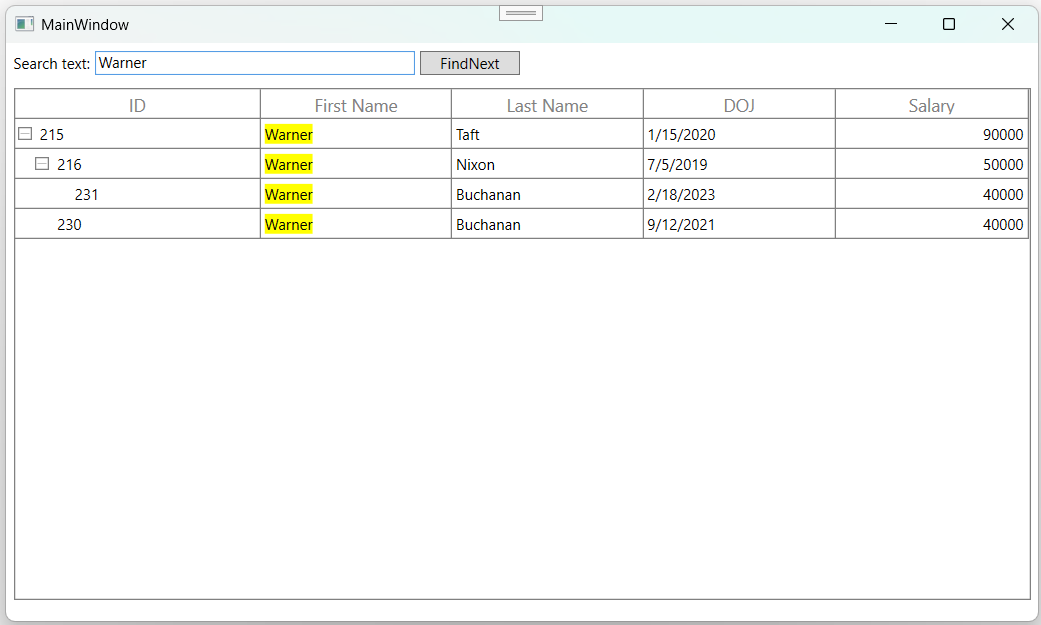Select Buchanan in row 230
The width and height of the screenshot is (1041, 625).
click(x=547, y=224)
